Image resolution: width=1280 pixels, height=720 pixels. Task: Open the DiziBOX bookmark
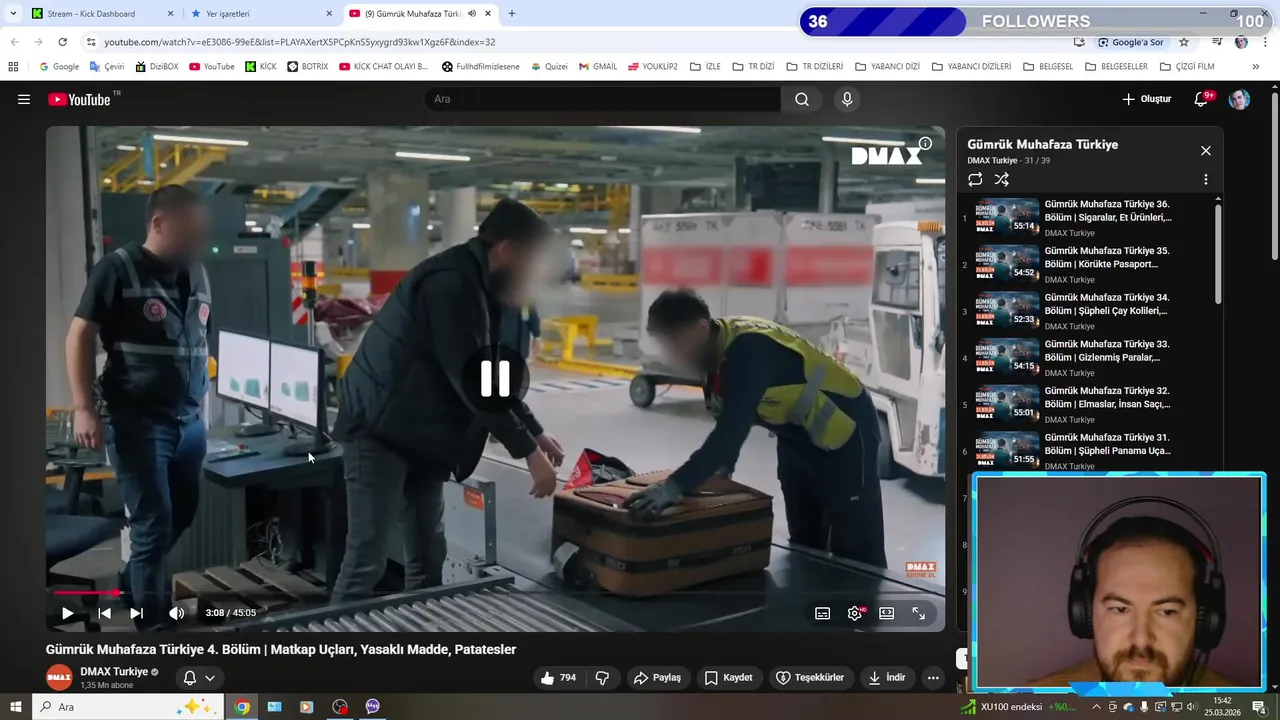156,67
